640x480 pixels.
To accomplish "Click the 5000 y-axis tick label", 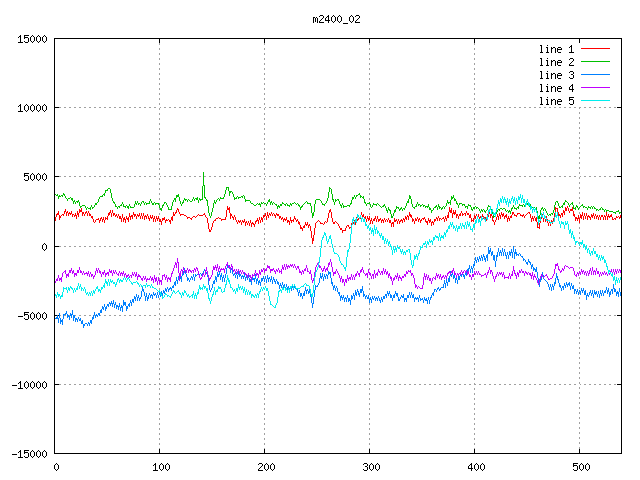I will (x=35, y=177).
